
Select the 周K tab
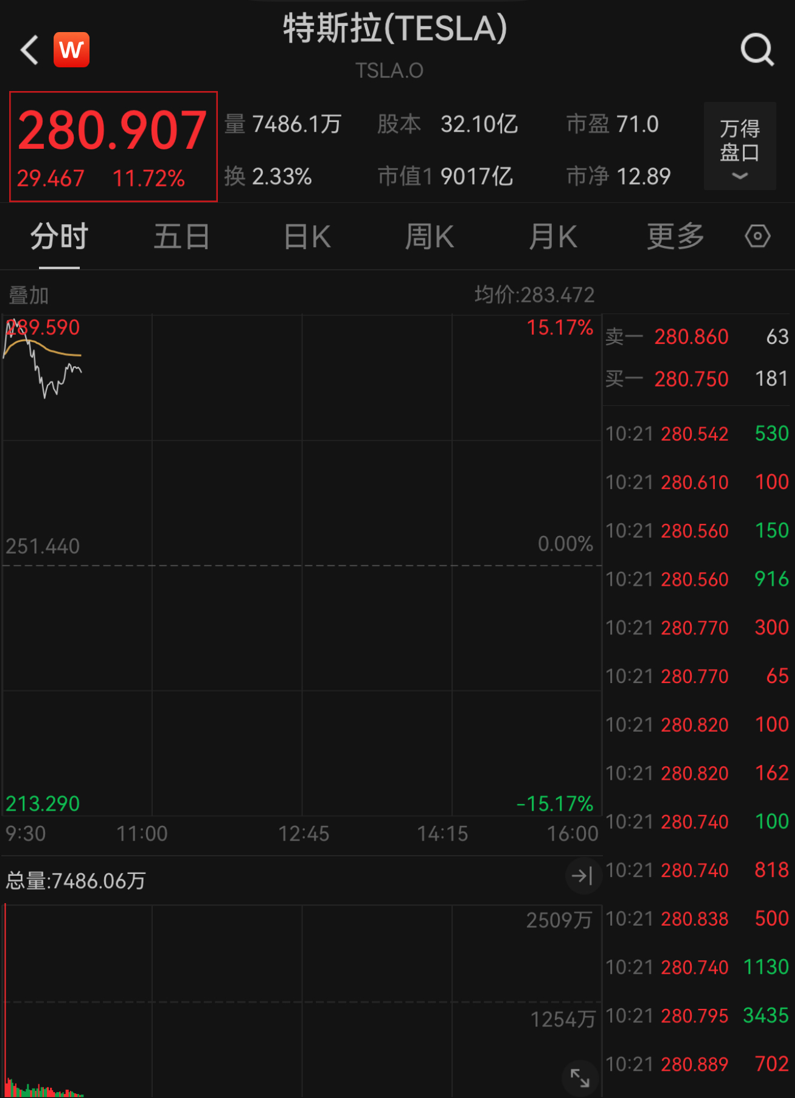429,237
